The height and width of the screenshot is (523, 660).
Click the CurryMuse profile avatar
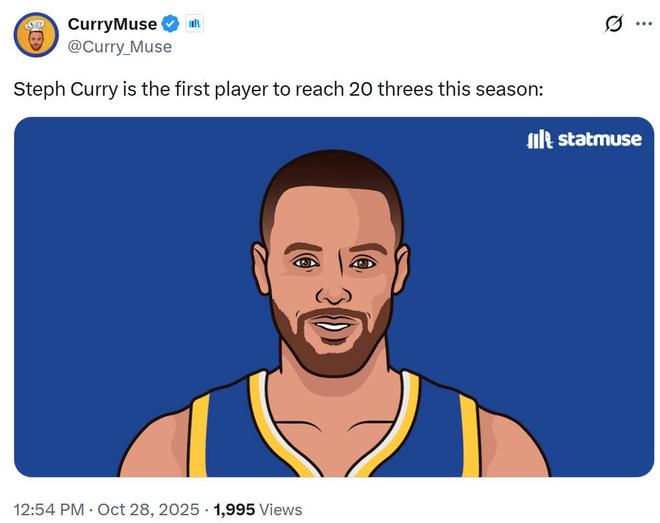pos(35,34)
